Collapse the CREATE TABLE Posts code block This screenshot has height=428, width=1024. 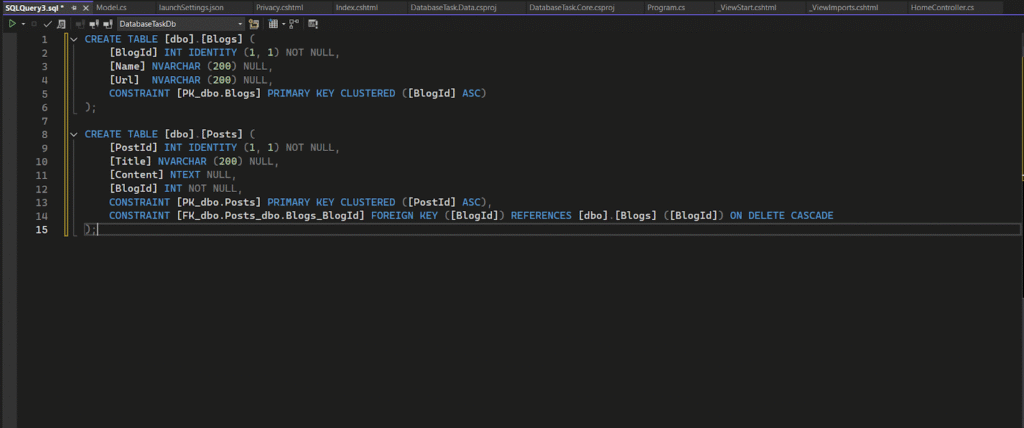pos(74,134)
